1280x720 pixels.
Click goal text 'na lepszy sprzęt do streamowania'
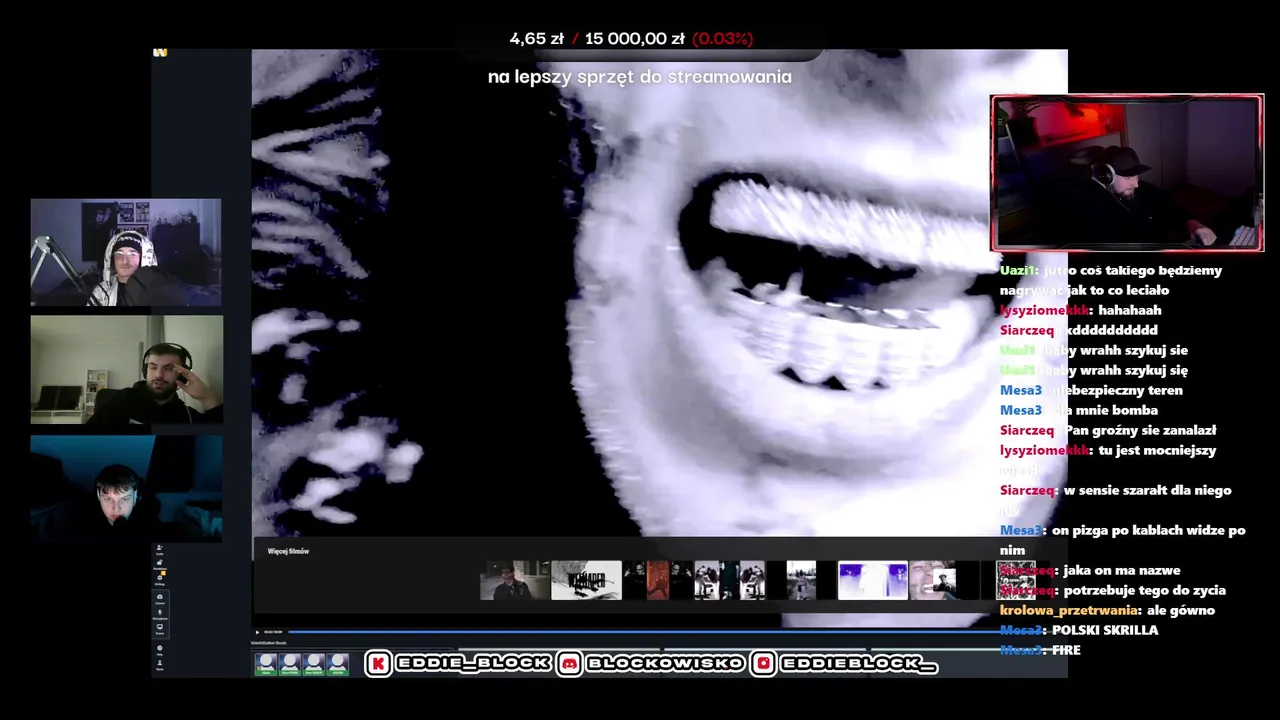click(x=640, y=77)
